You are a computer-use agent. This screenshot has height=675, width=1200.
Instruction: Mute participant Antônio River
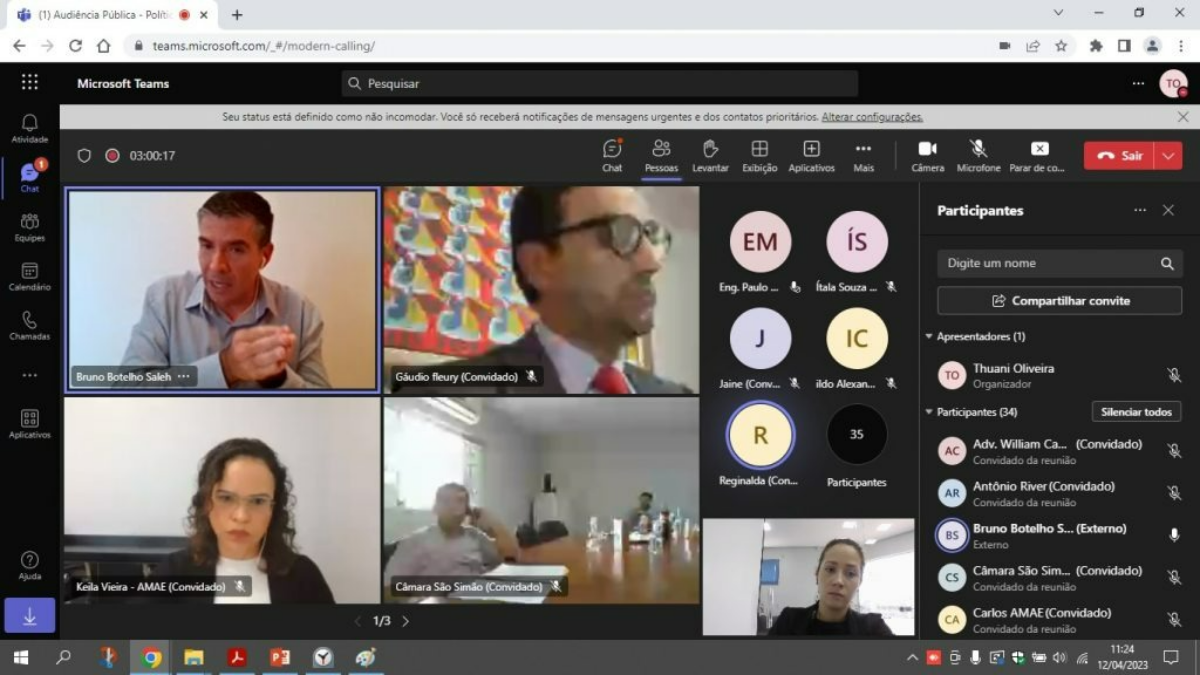1172,492
